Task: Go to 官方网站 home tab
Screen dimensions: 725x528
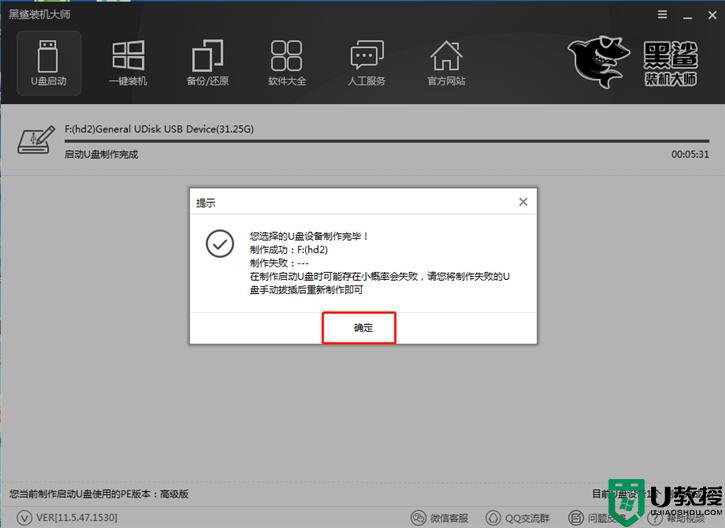Action: tap(446, 63)
